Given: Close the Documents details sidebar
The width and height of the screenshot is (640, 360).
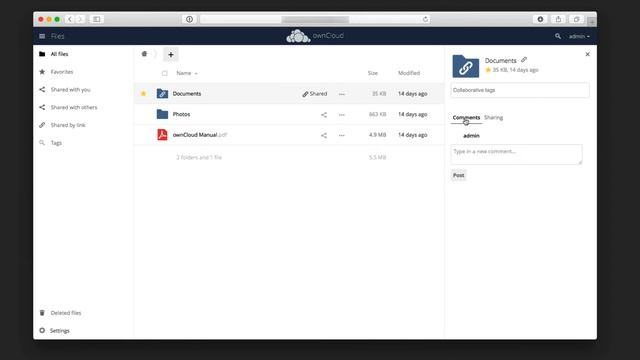Looking at the screenshot, I should pos(587,54).
